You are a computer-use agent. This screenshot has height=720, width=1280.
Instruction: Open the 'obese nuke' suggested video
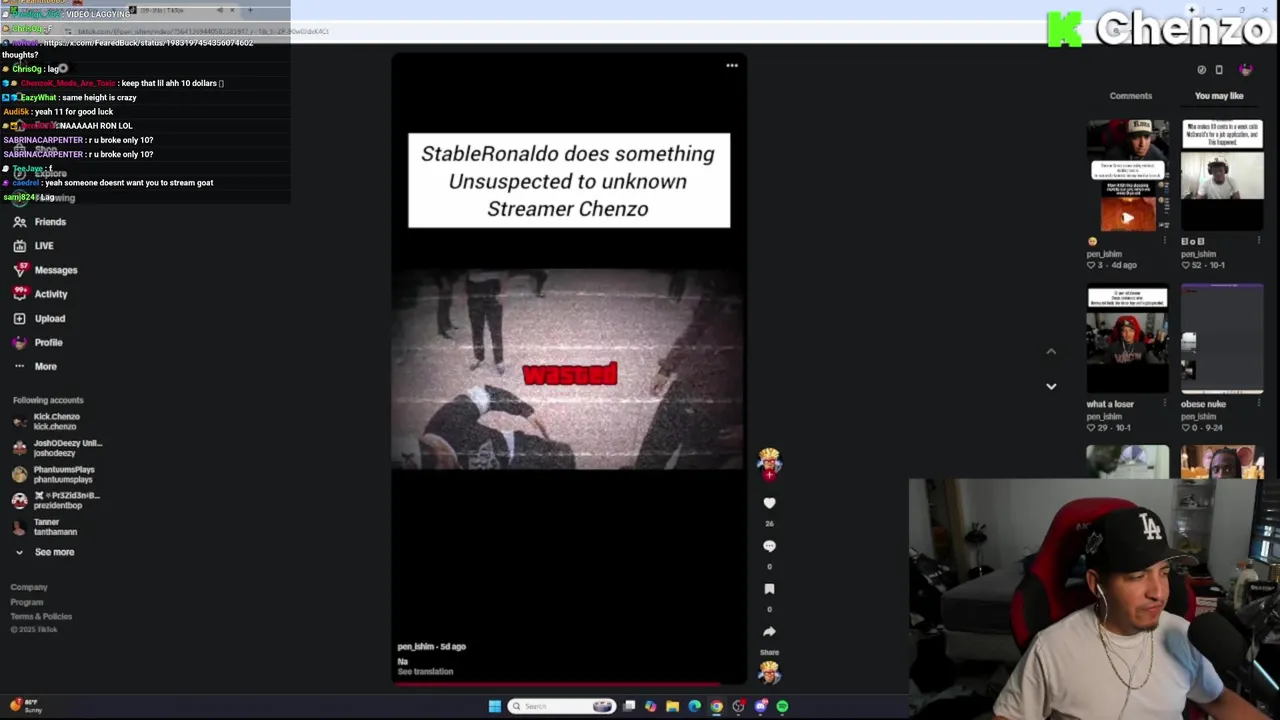[x=1222, y=339]
